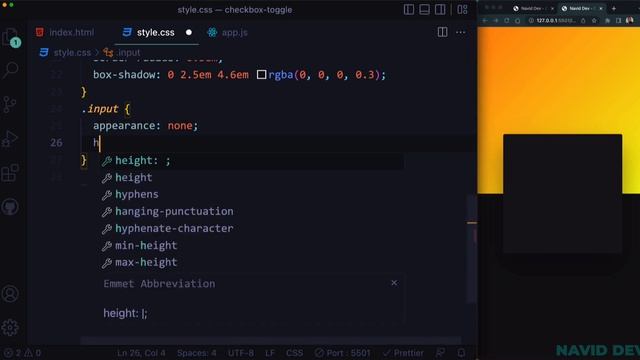This screenshot has width=640, height=360.
Task: Click the browser home button
Action: pos(518,20)
